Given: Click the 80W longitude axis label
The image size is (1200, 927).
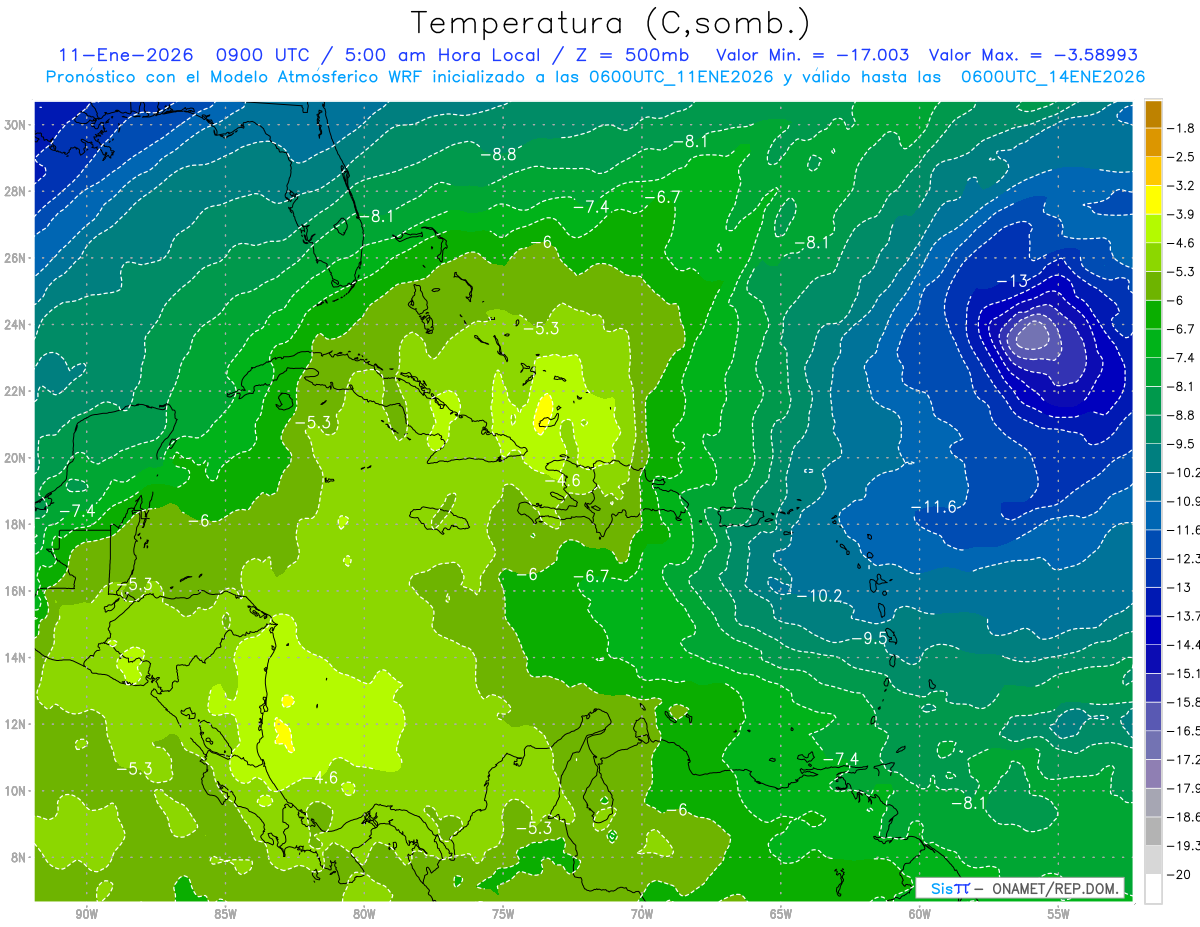Looking at the screenshot, I should coord(364,914).
